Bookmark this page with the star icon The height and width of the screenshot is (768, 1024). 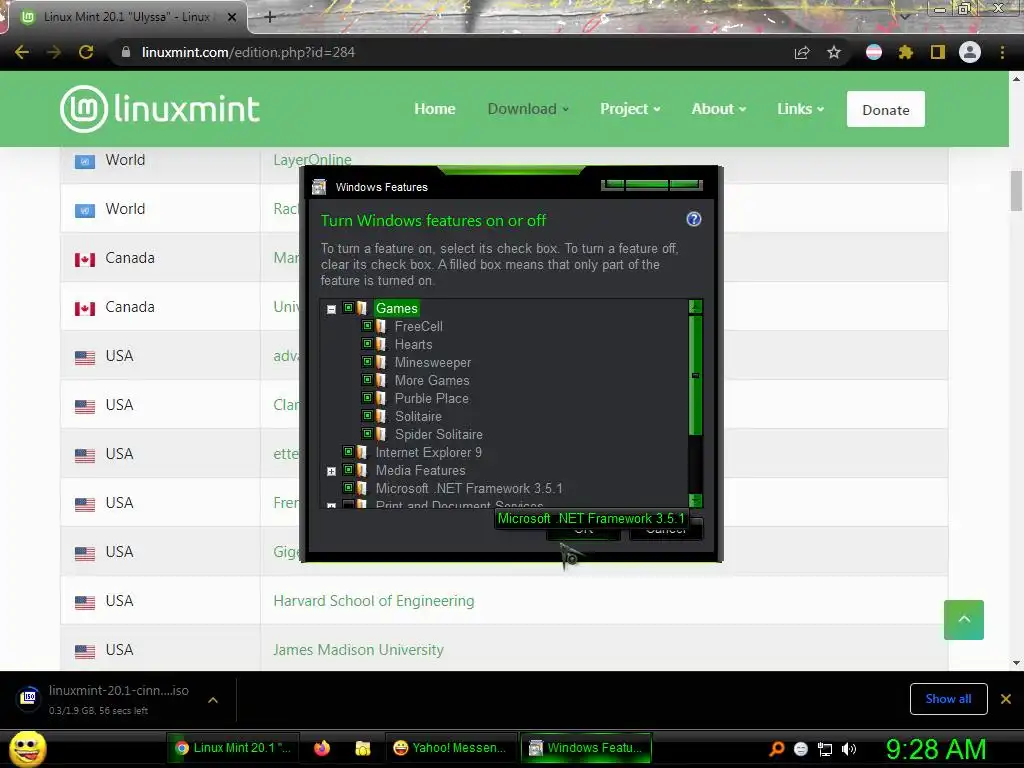834,52
